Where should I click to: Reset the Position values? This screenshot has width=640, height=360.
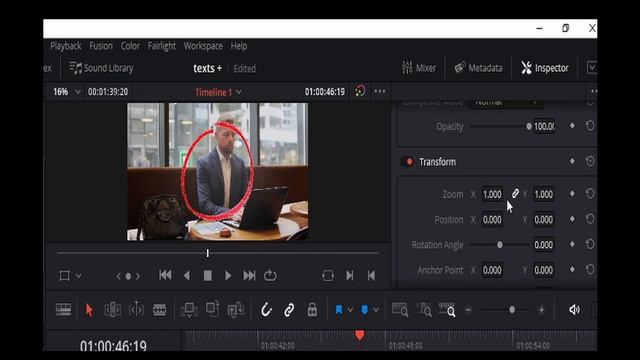pyautogui.click(x=590, y=219)
